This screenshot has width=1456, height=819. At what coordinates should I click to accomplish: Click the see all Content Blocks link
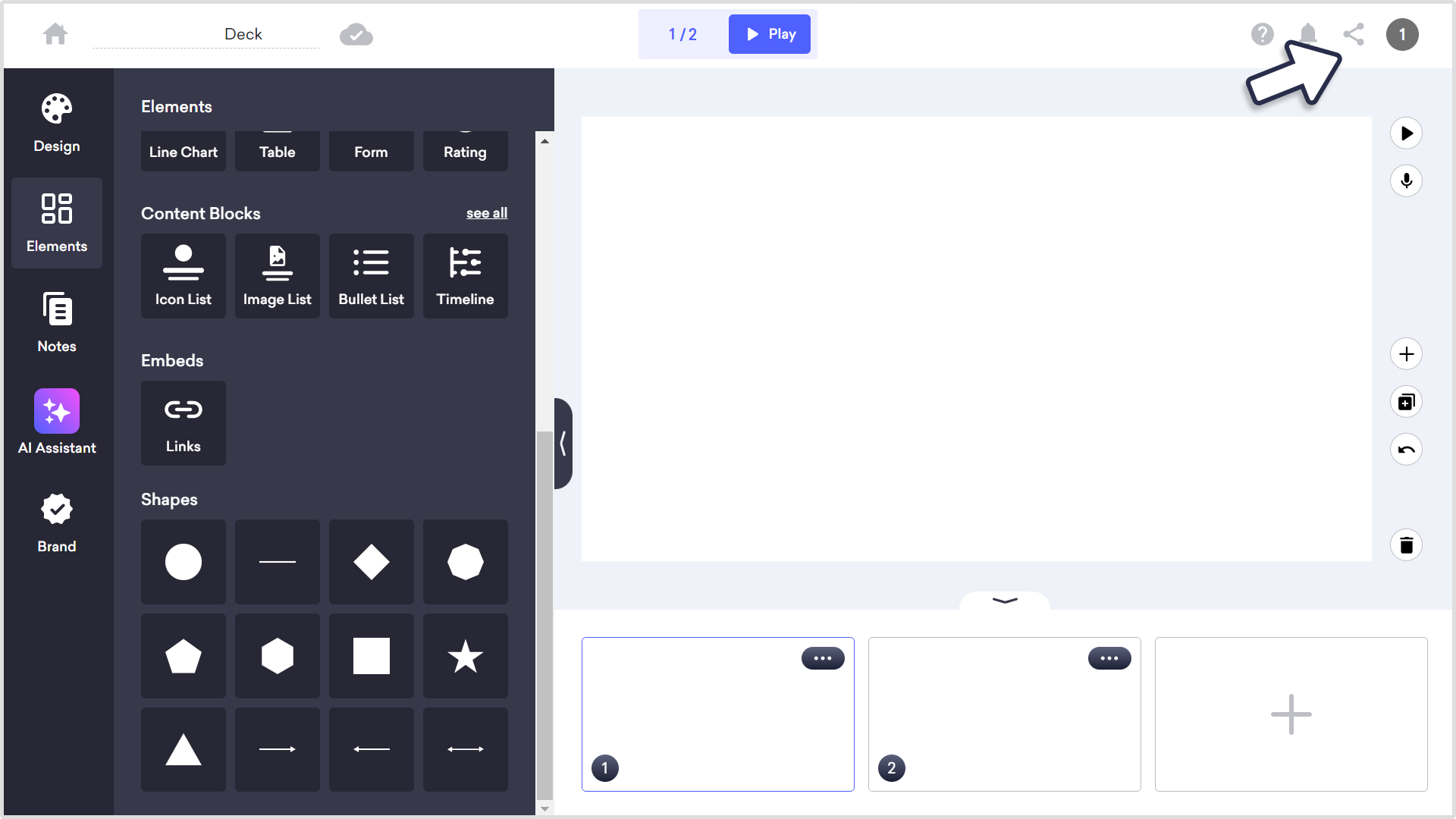pyautogui.click(x=487, y=212)
